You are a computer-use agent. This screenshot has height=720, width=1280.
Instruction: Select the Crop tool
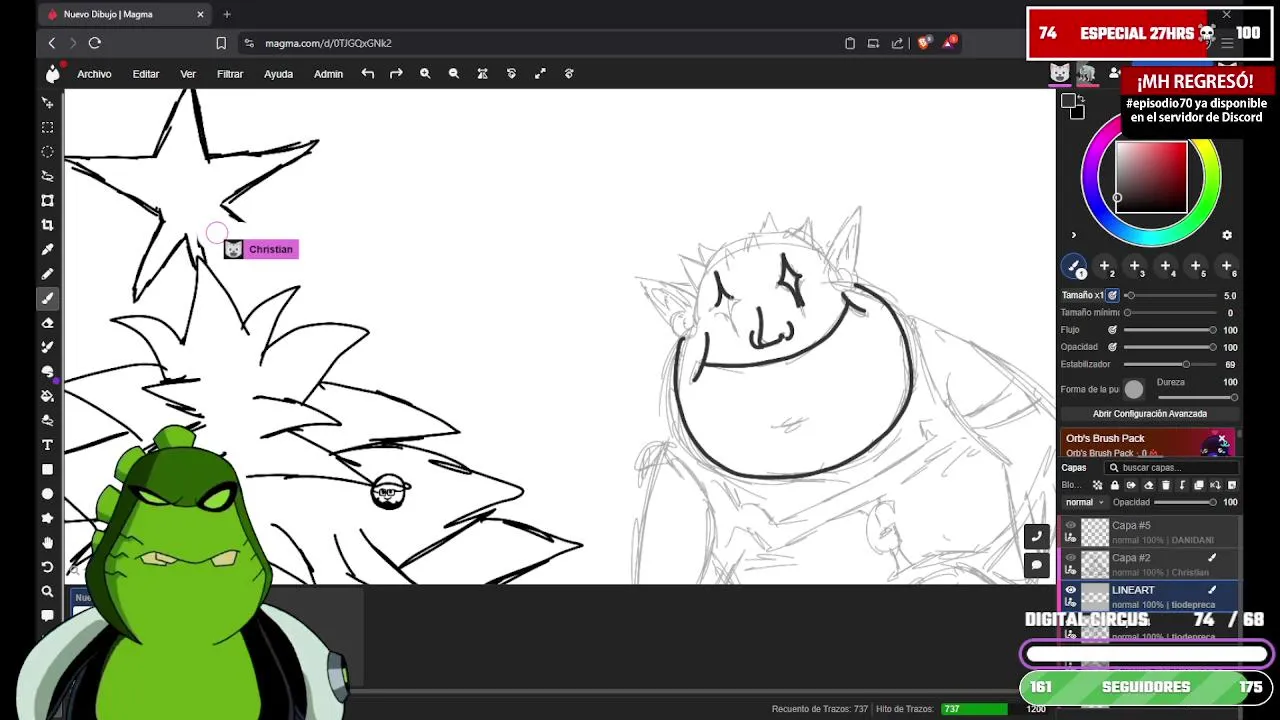(x=47, y=225)
